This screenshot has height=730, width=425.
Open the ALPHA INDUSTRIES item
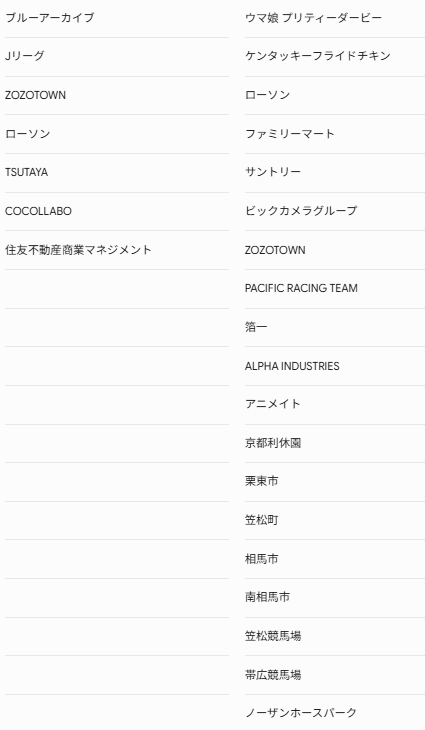[x=292, y=366]
